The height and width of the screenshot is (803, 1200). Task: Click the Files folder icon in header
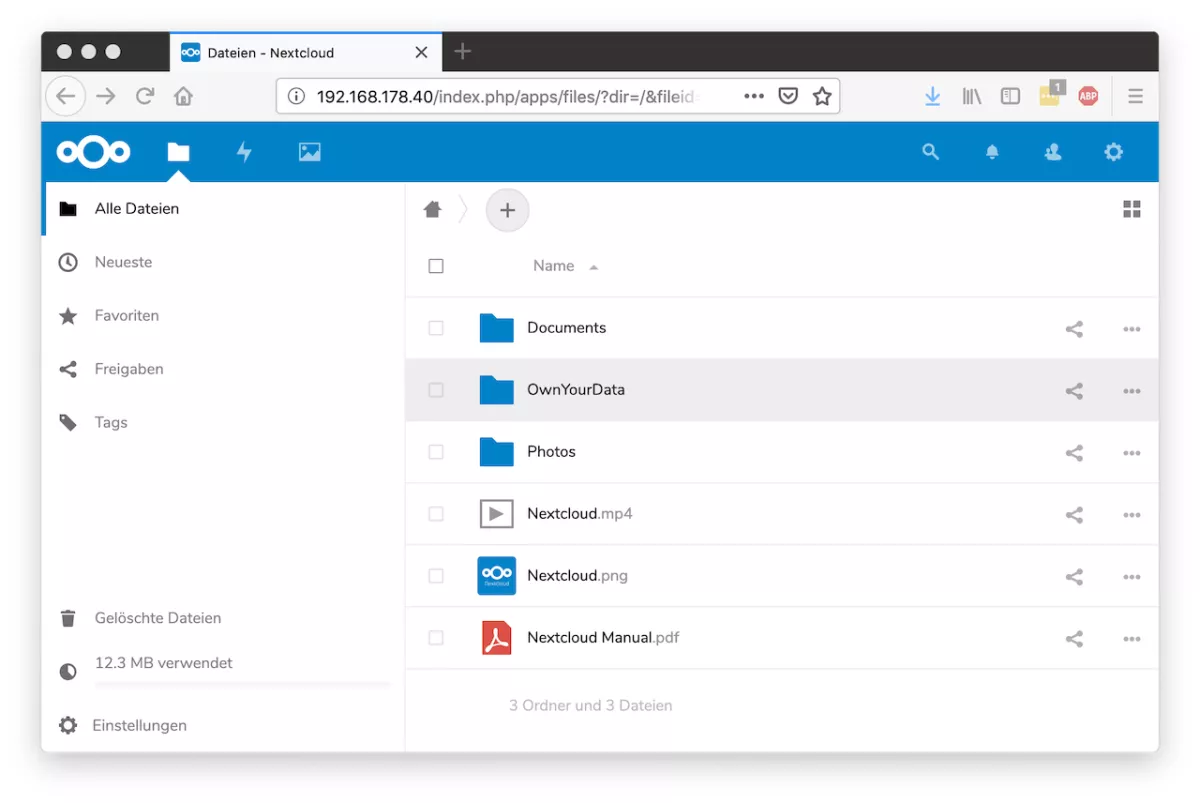click(178, 152)
